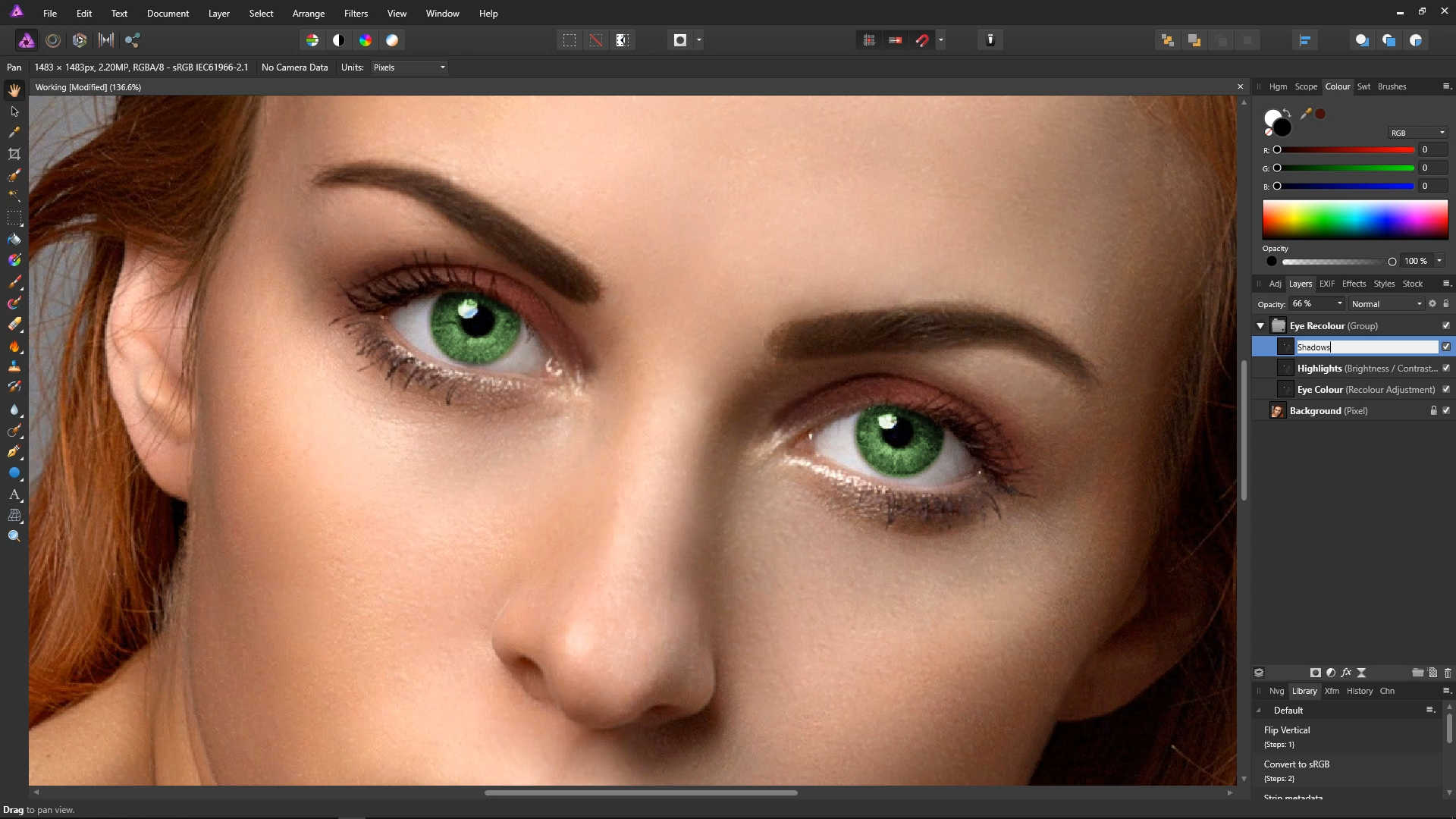Viewport: 1456px width, 819px height.
Task: Uncheck the Eye Recolour group visibility
Action: (1445, 325)
